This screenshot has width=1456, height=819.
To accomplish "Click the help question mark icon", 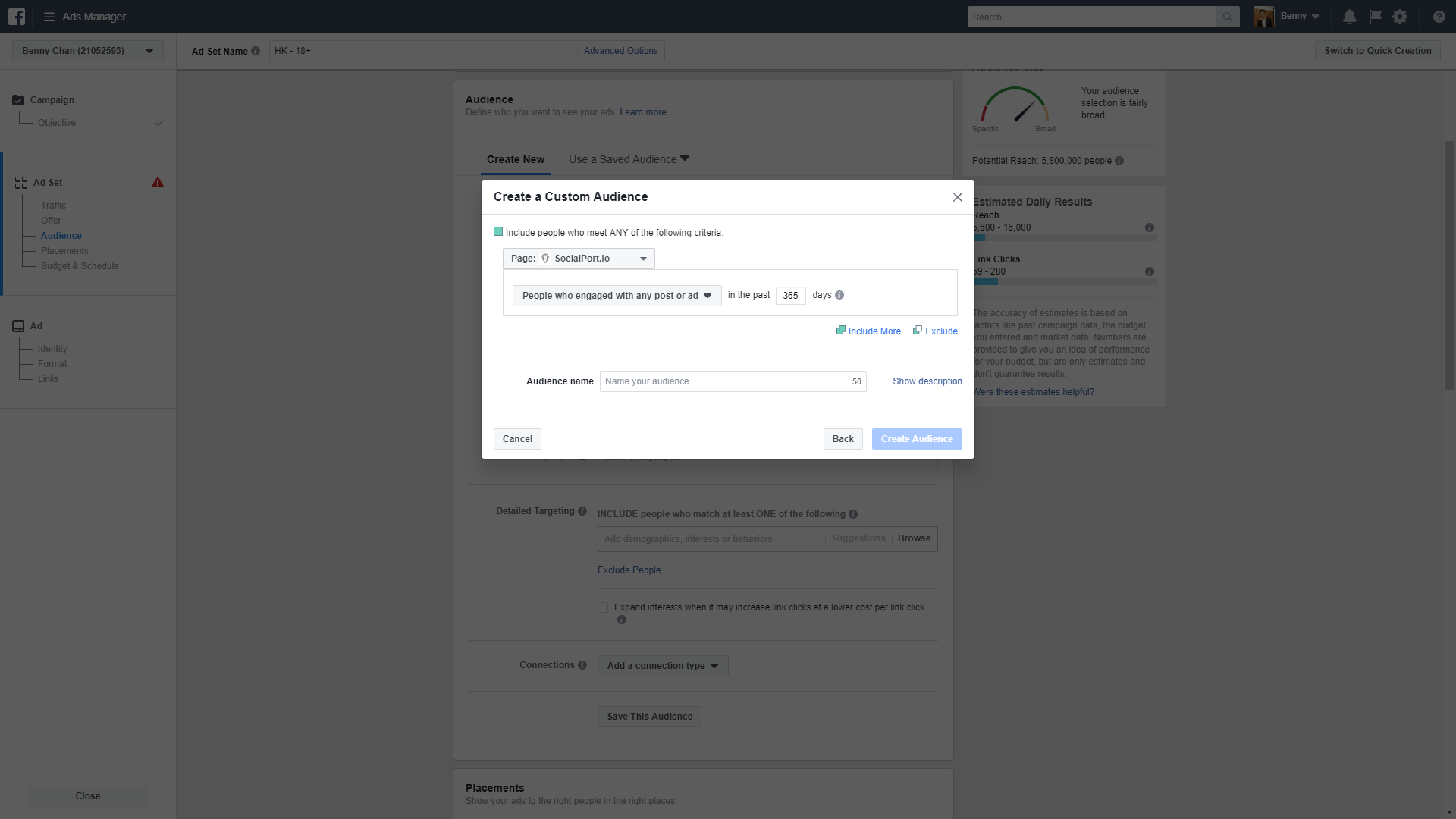I will 1439,17.
